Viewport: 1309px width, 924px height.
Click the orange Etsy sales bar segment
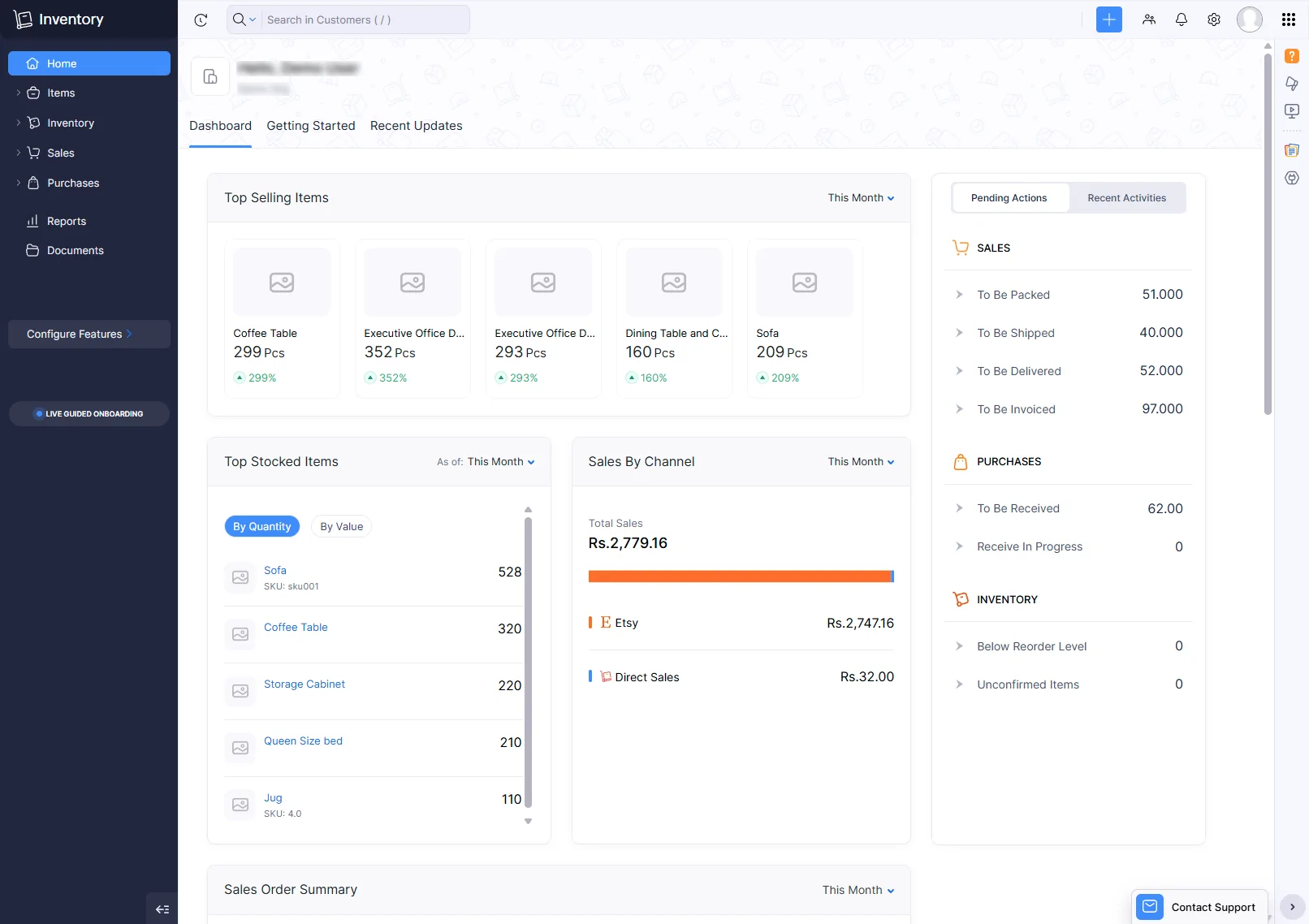coord(739,576)
